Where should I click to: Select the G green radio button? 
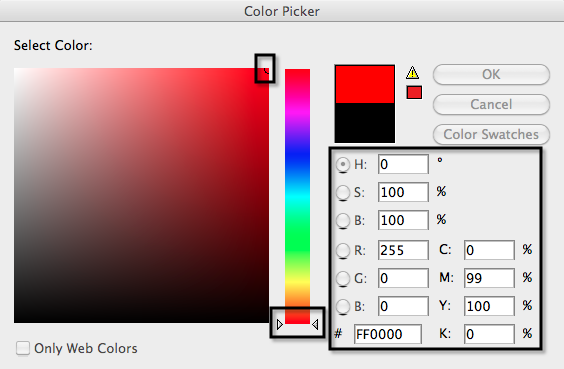click(x=343, y=278)
